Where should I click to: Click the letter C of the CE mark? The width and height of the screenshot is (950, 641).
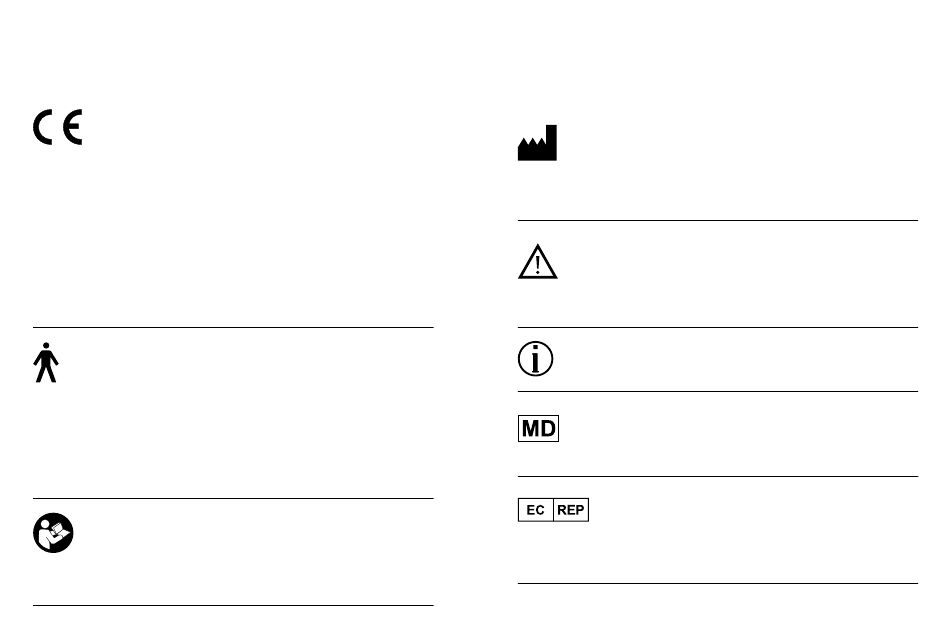point(42,127)
